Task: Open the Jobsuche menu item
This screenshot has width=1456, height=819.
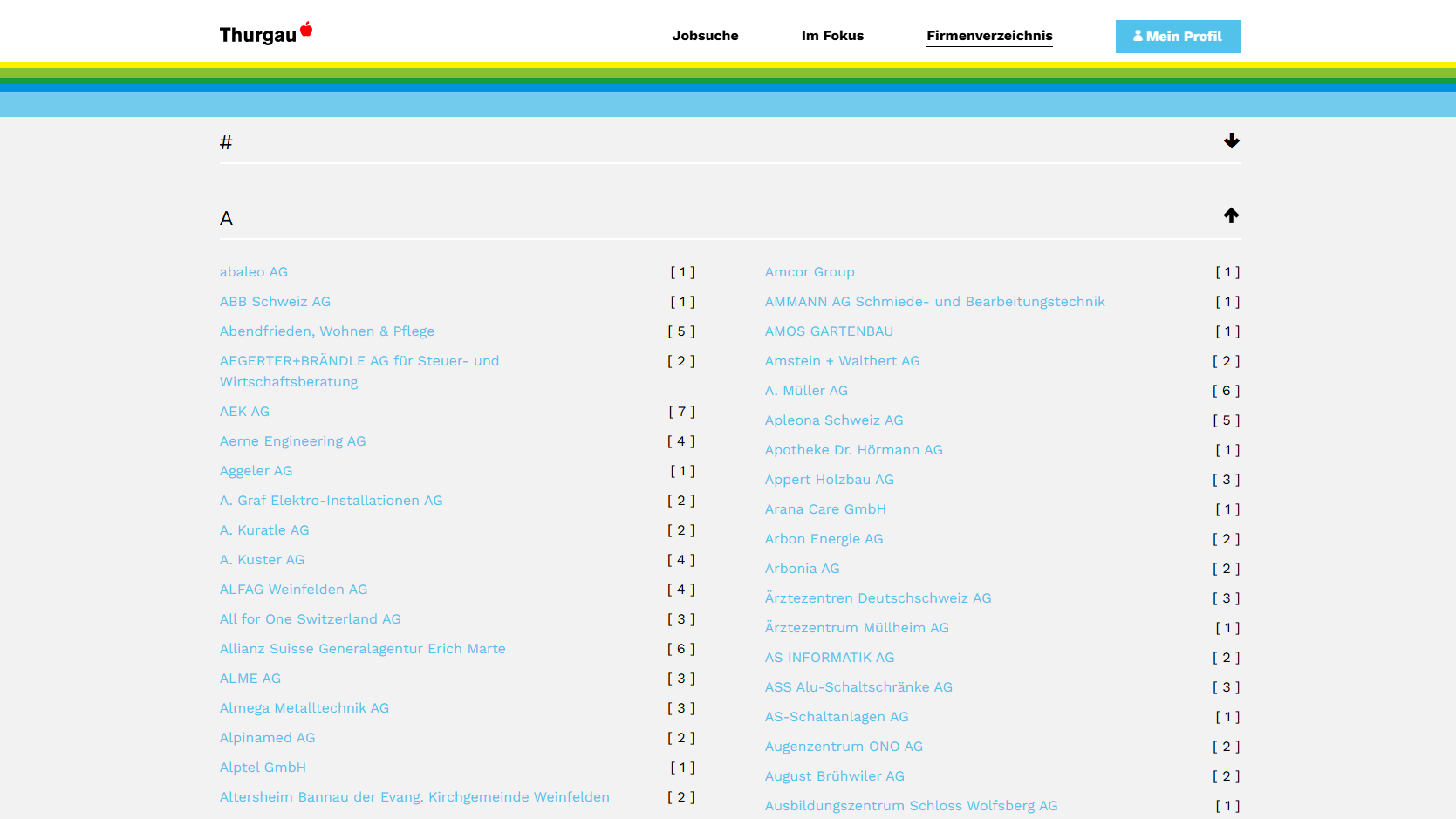Action: click(705, 36)
